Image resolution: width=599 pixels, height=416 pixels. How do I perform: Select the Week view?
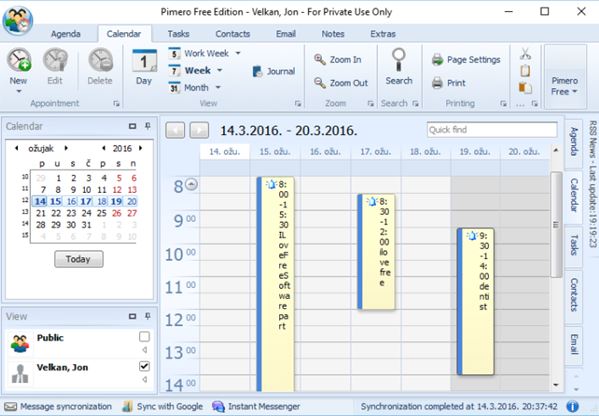coord(191,70)
